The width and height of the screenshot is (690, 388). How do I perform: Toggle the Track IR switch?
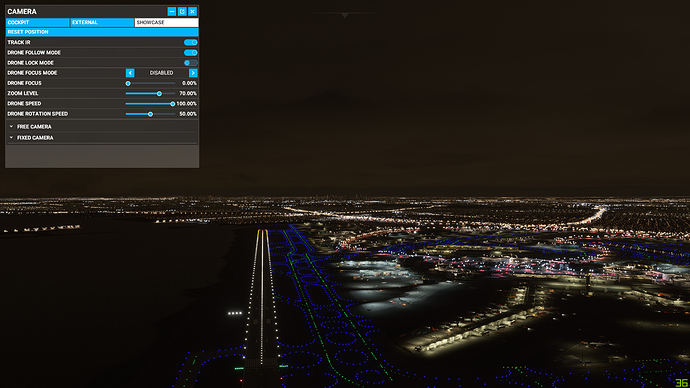[x=191, y=42]
